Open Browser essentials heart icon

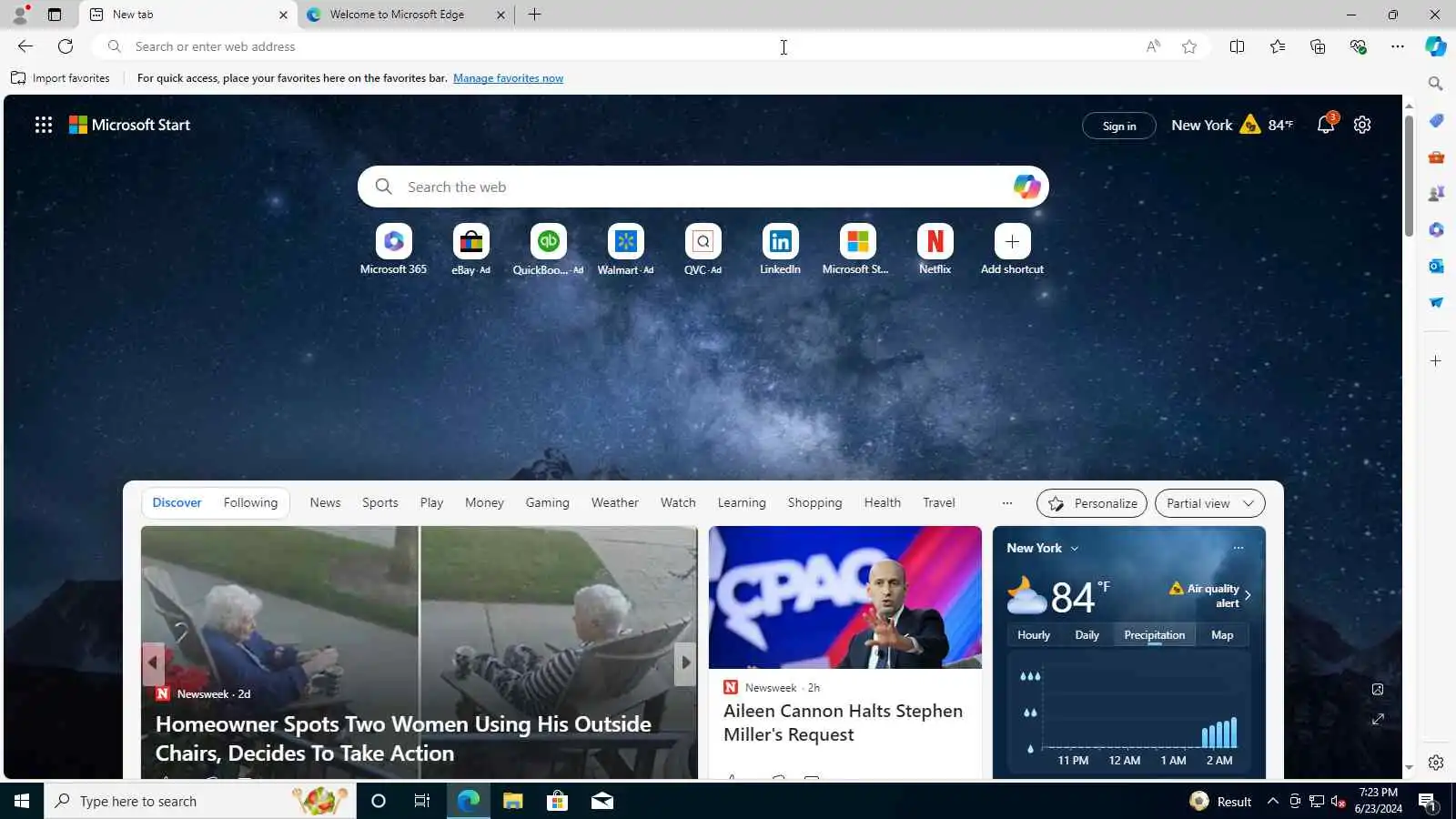click(x=1358, y=46)
